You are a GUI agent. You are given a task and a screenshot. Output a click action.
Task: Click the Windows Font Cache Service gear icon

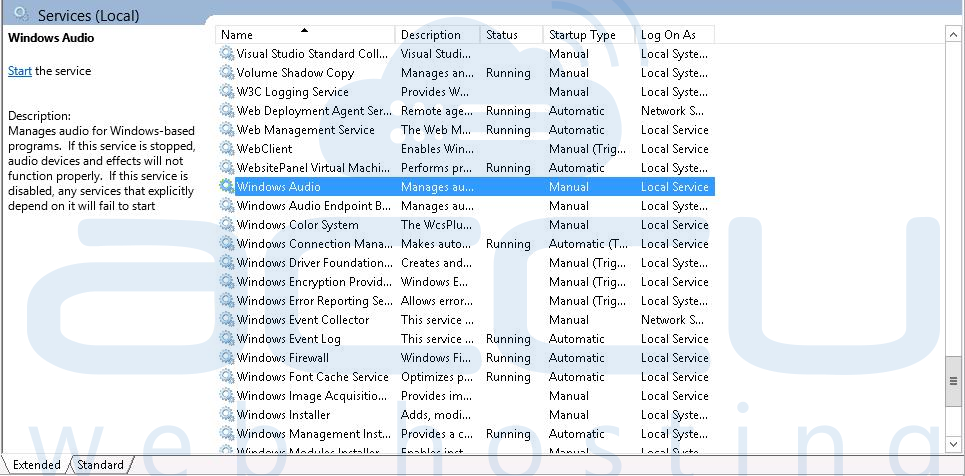coord(226,377)
